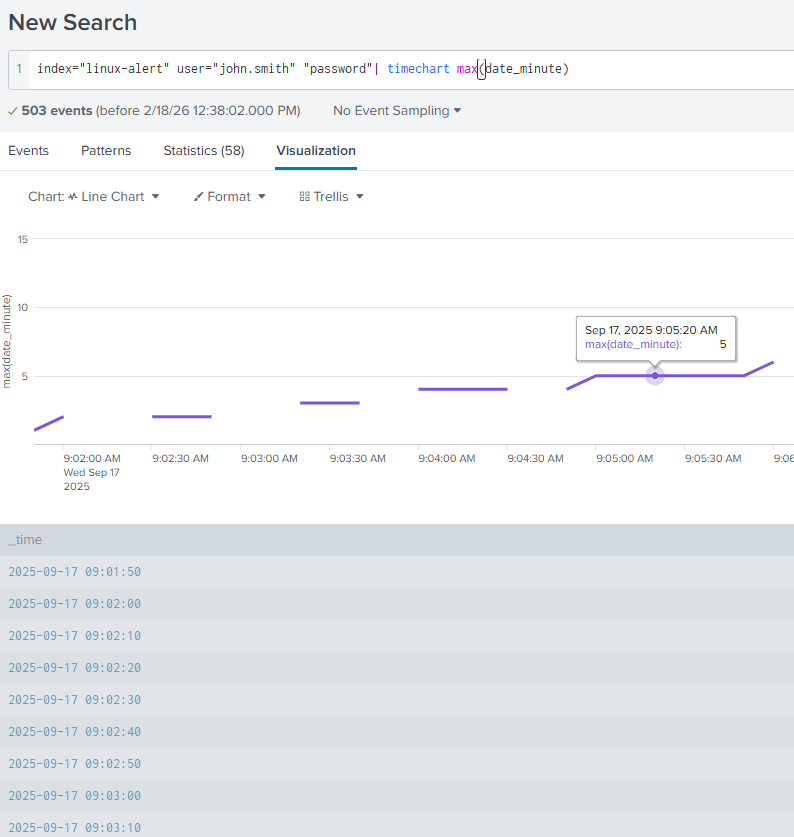Click the Trellis grid icon

304,197
